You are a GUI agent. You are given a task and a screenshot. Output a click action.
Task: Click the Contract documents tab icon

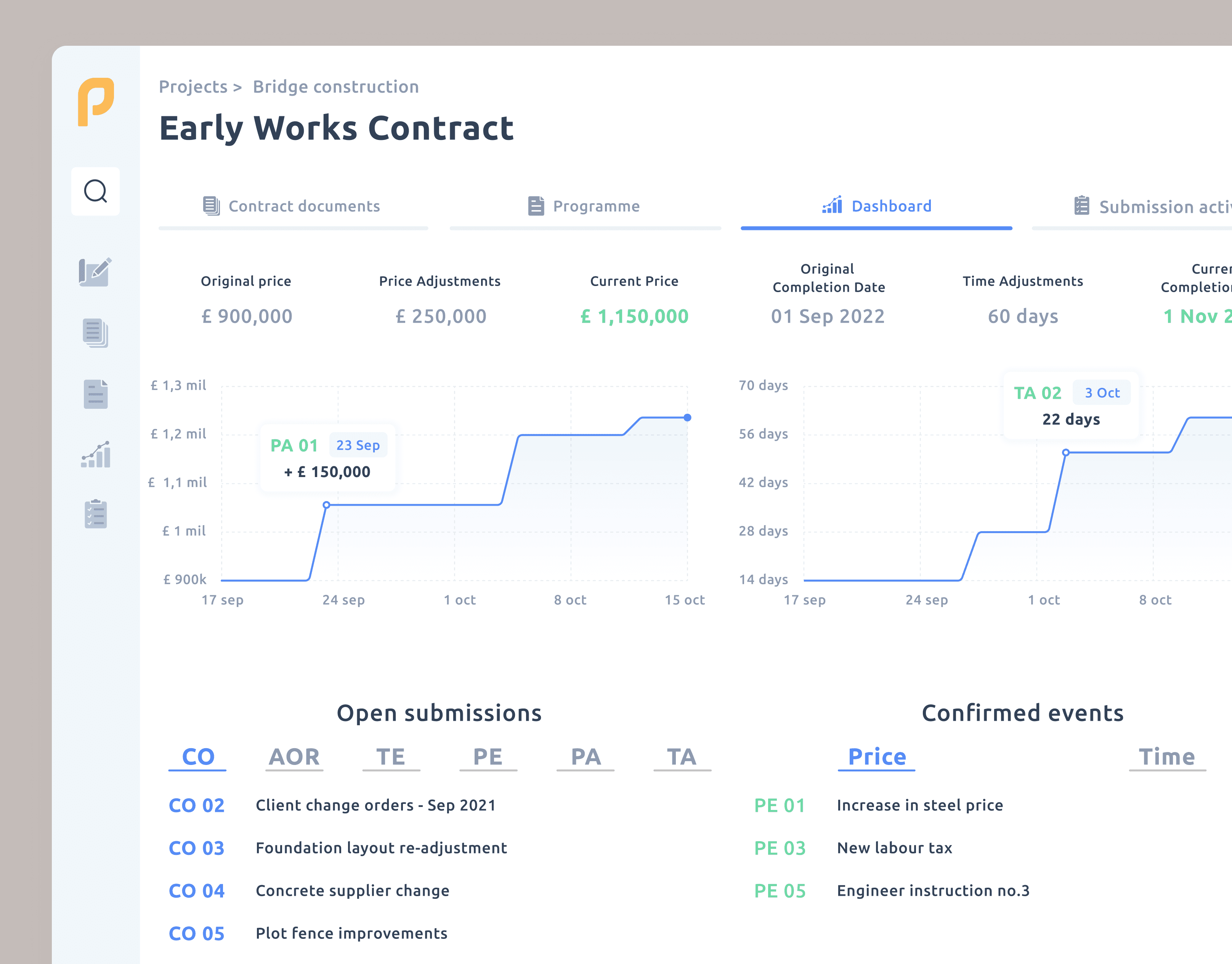[x=211, y=206]
